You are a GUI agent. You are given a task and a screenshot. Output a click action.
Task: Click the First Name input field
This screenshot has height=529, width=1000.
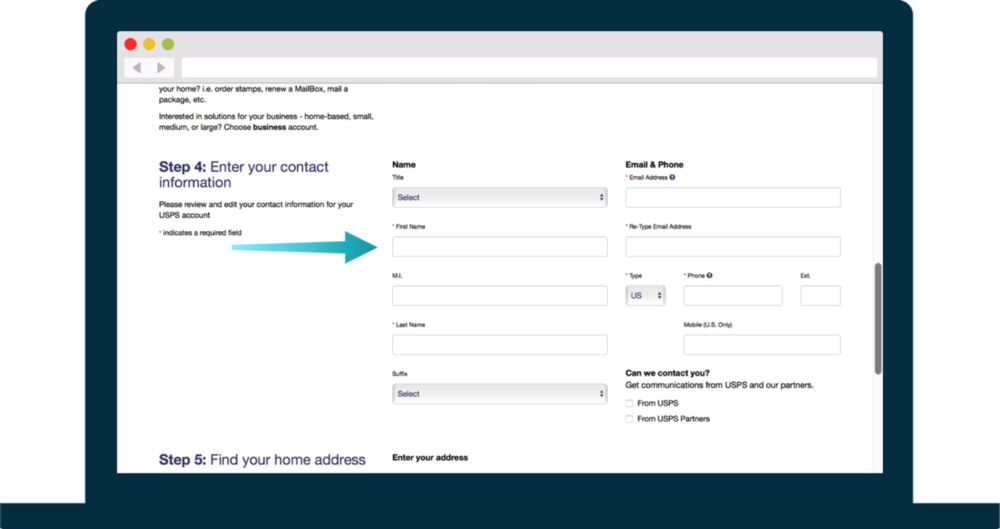click(500, 247)
